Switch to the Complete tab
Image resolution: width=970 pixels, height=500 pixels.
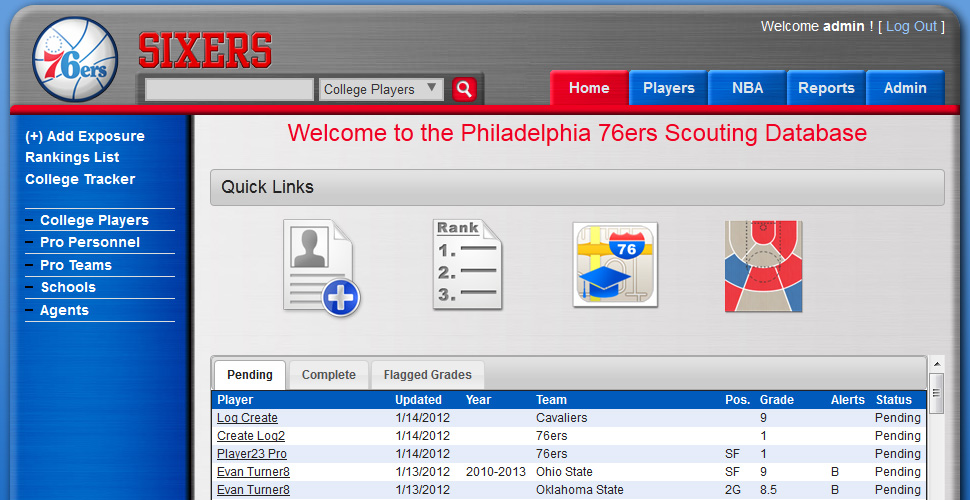tap(328, 375)
